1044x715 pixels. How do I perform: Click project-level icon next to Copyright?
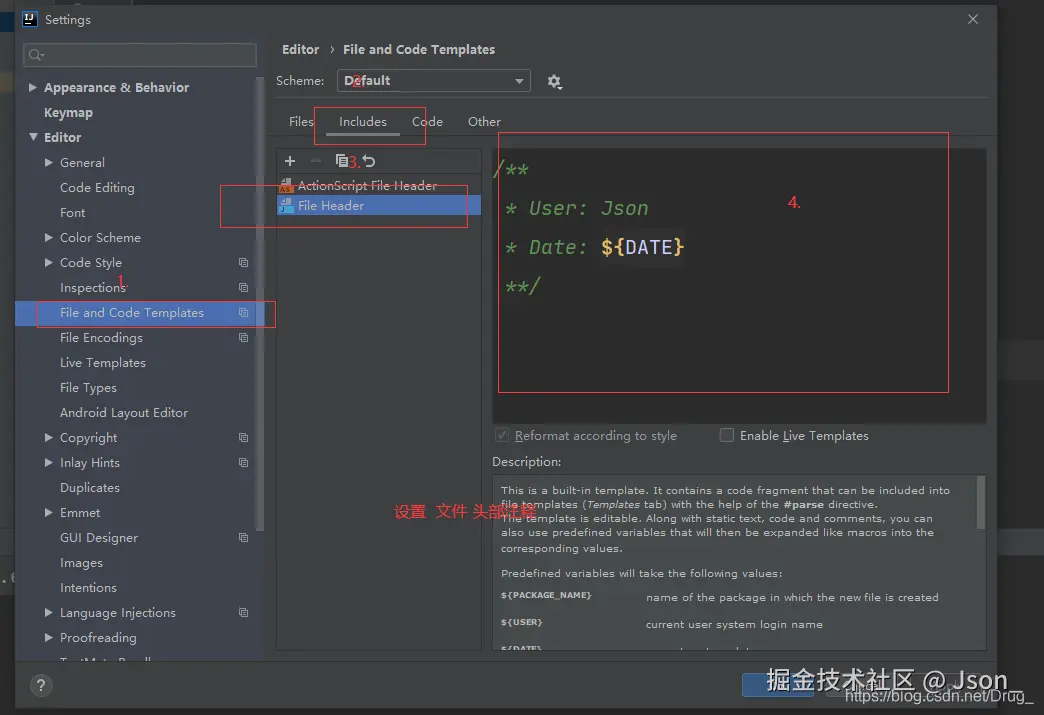click(244, 437)
